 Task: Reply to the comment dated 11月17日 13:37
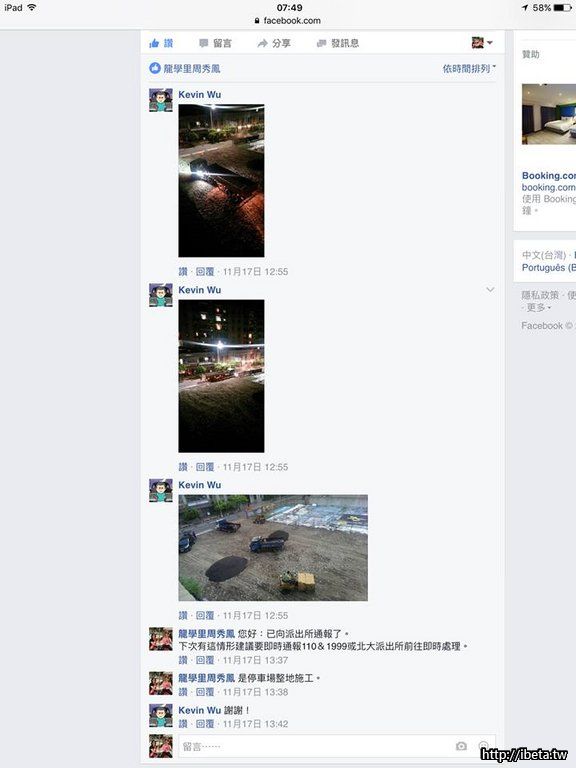[x=205, y=660]
